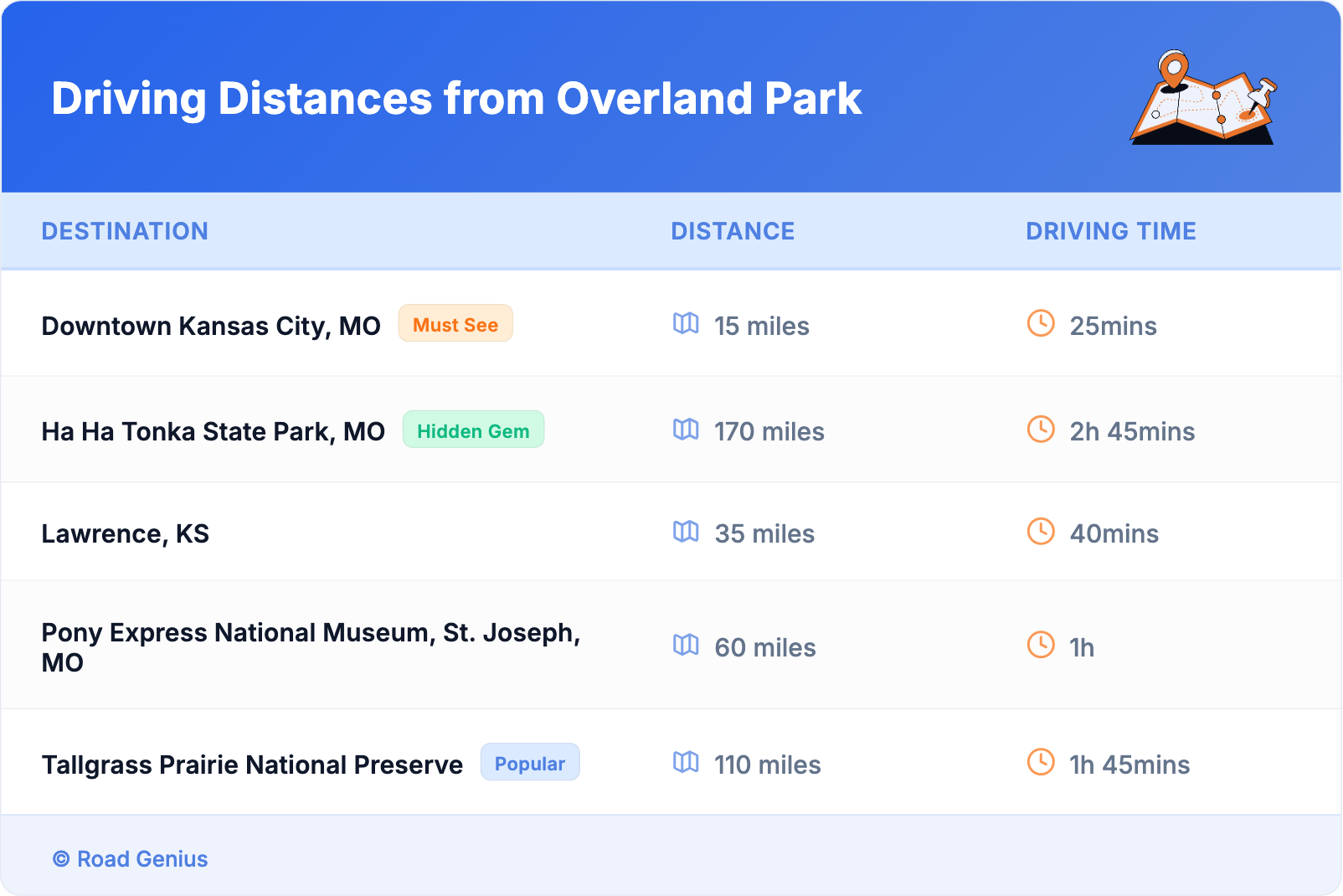Click the Distance column header
The image size is (1343, 896).
pyautogui.click(x=733, y=231)
